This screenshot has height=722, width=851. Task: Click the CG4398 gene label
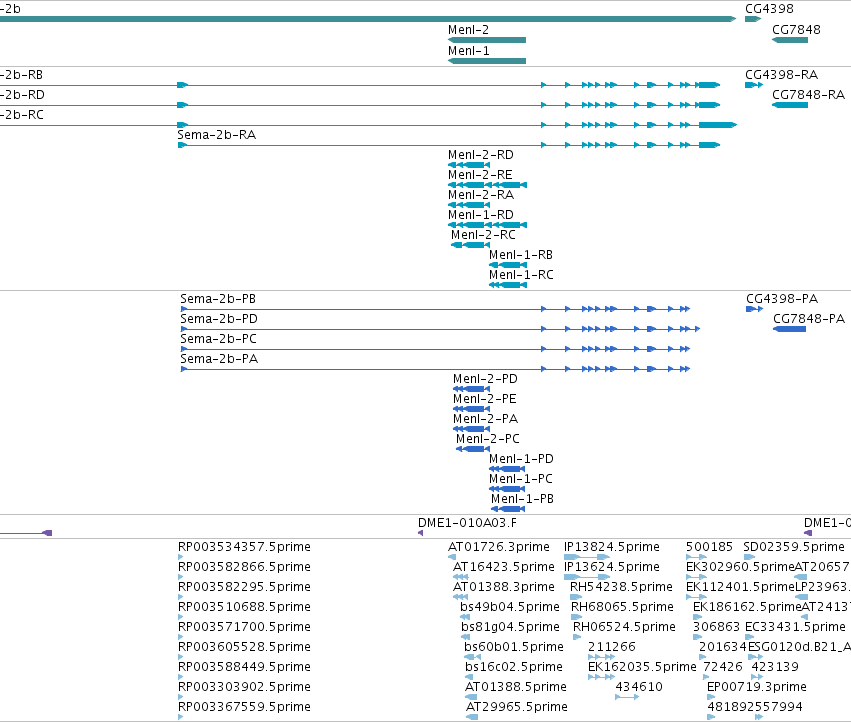click(x=769, y=9)
